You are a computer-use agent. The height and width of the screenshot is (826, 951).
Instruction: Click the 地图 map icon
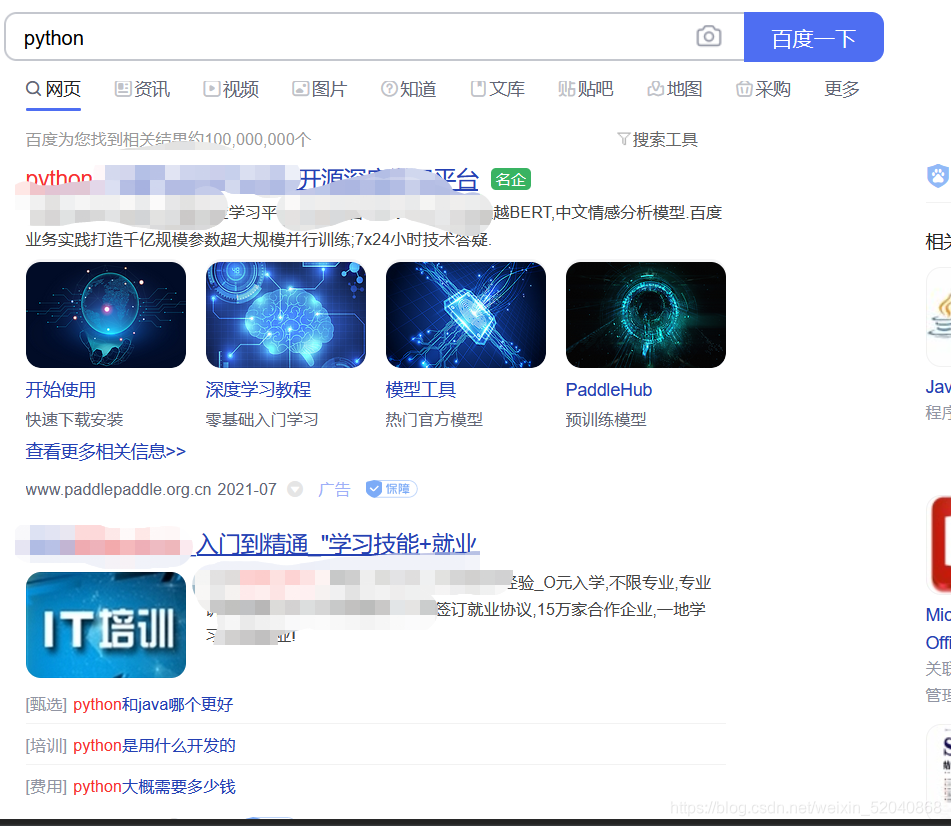tap(656, 89)
